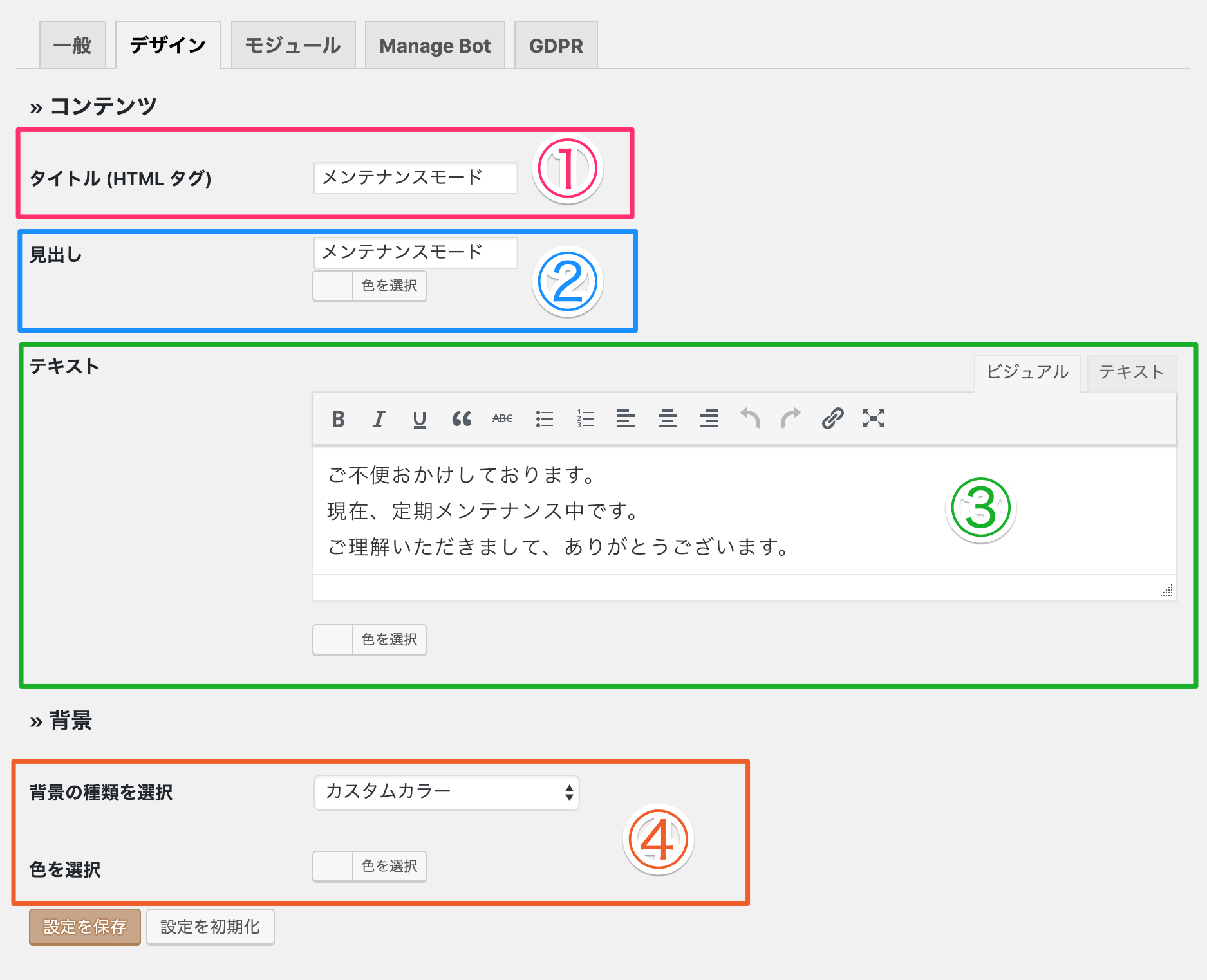Switch to the モジュール tab

[x=294, y=45]
